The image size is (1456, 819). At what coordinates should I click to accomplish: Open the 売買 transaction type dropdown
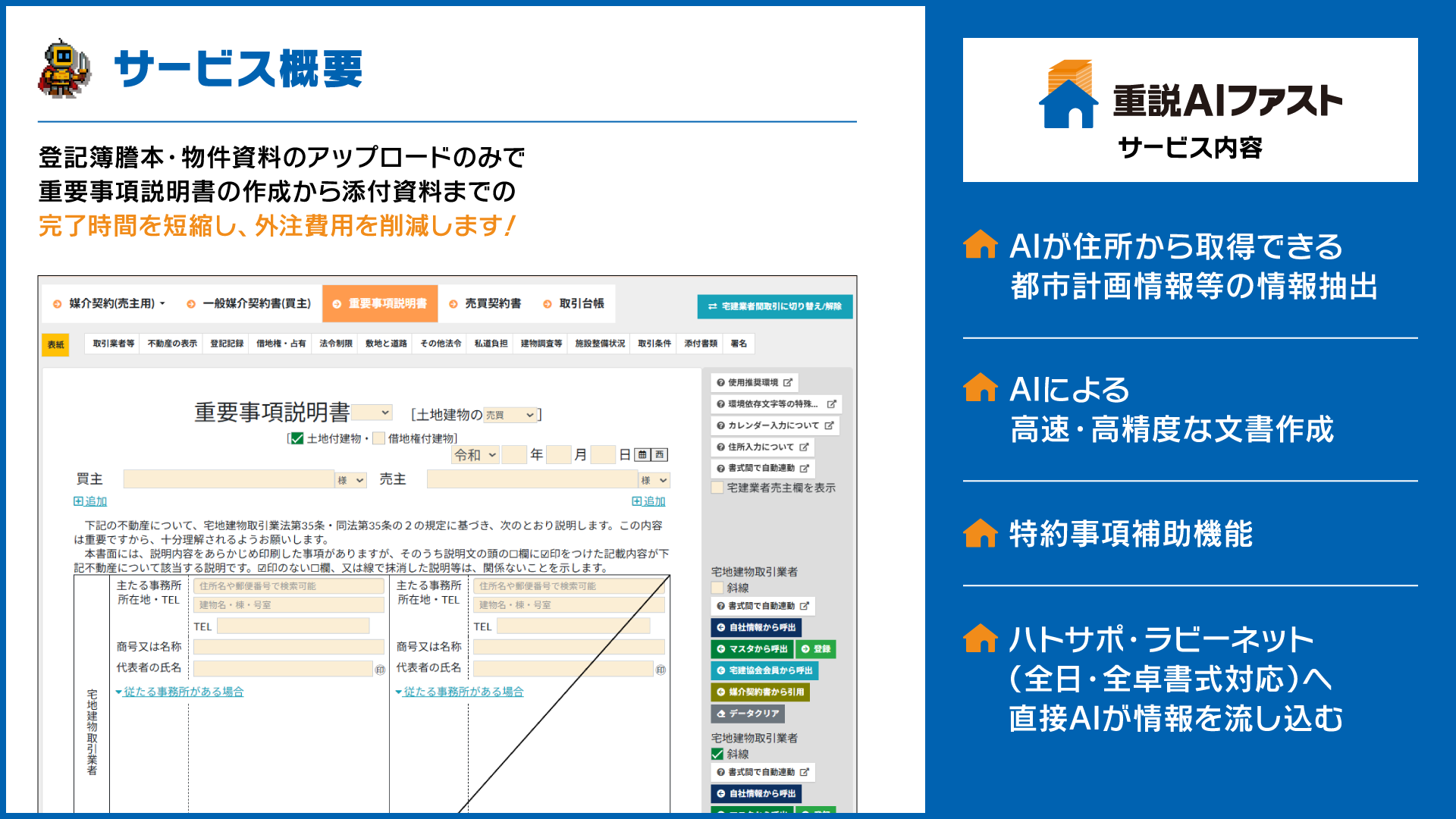point(510,415)
